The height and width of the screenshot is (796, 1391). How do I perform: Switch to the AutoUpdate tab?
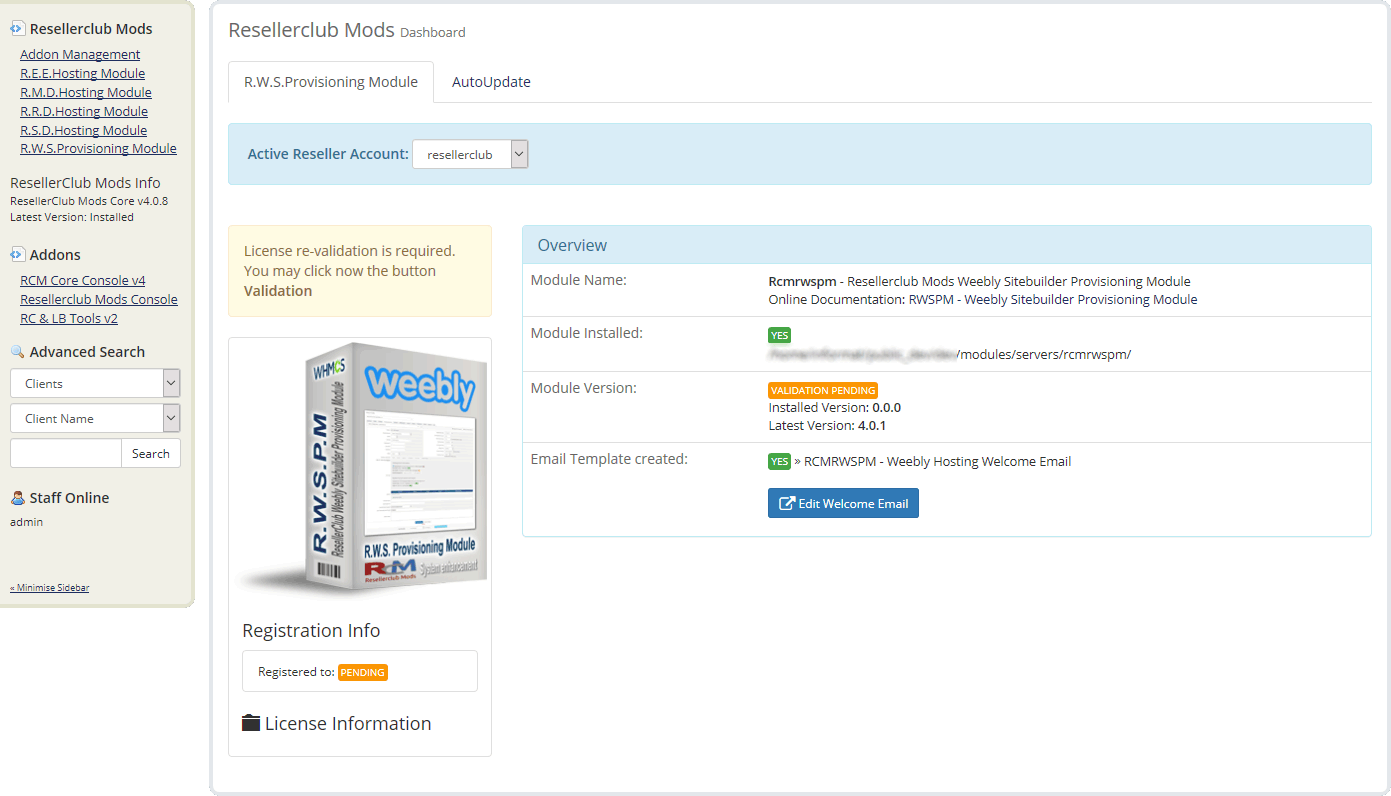coord(491,82)
